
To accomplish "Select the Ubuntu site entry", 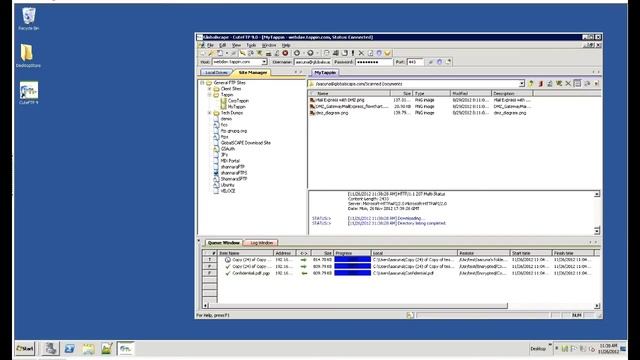I will click(x=228, y=185).
